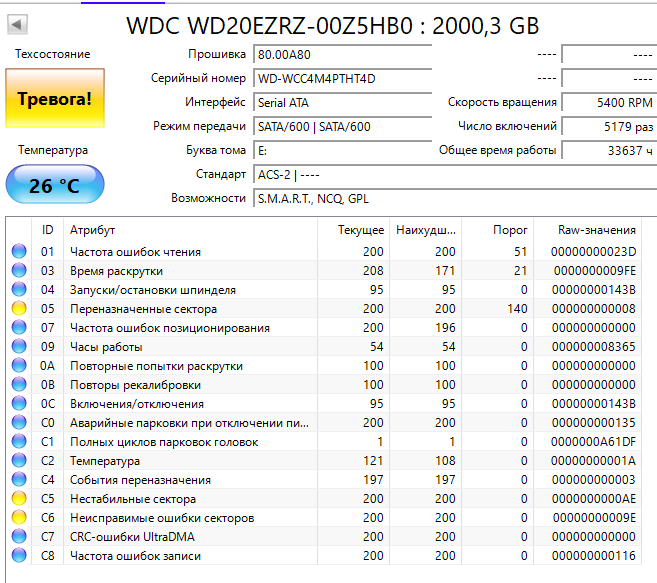
Task: Select the События переназначения row
Action: tap(323, 479)
